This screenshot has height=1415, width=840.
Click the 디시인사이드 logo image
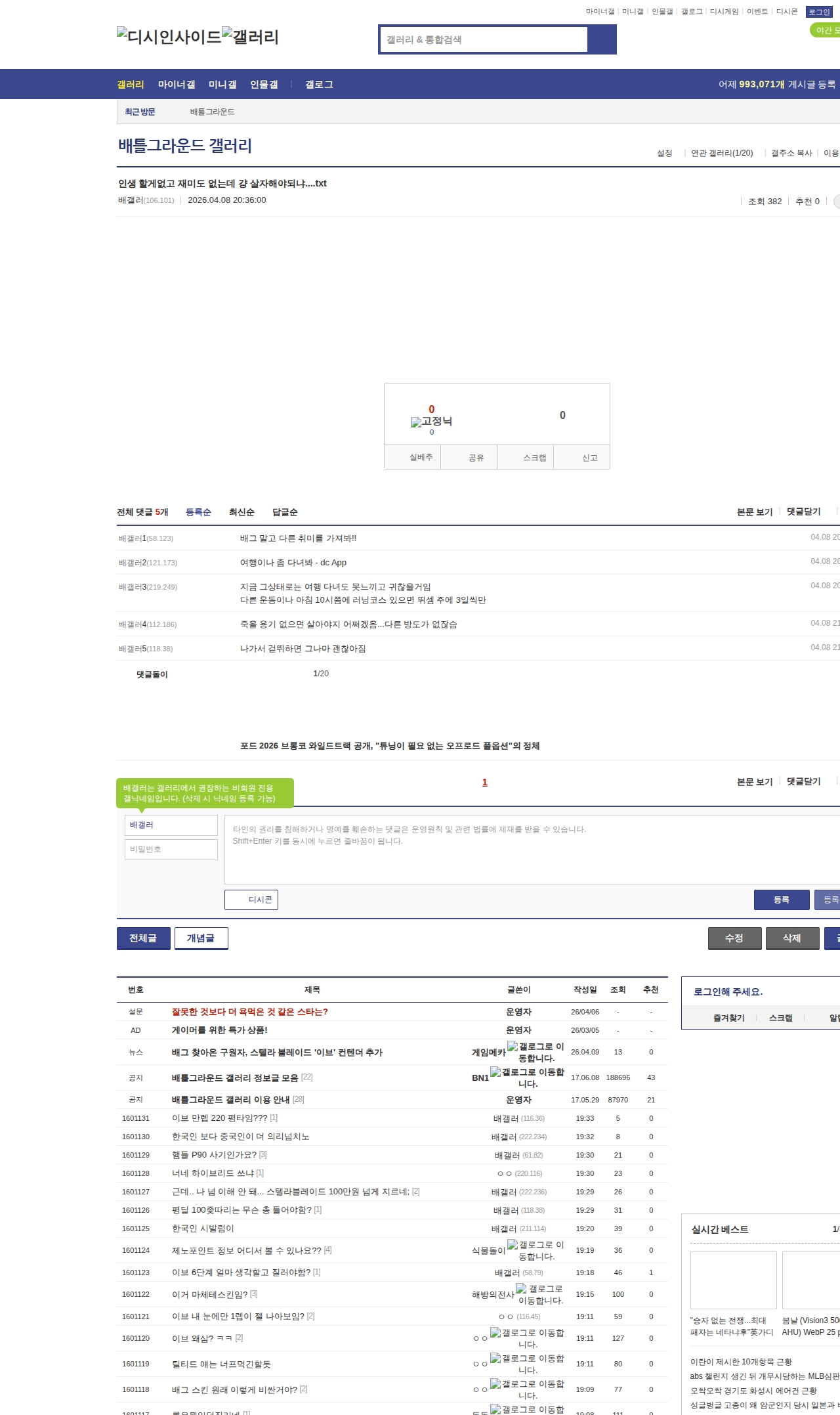point(169,36)
